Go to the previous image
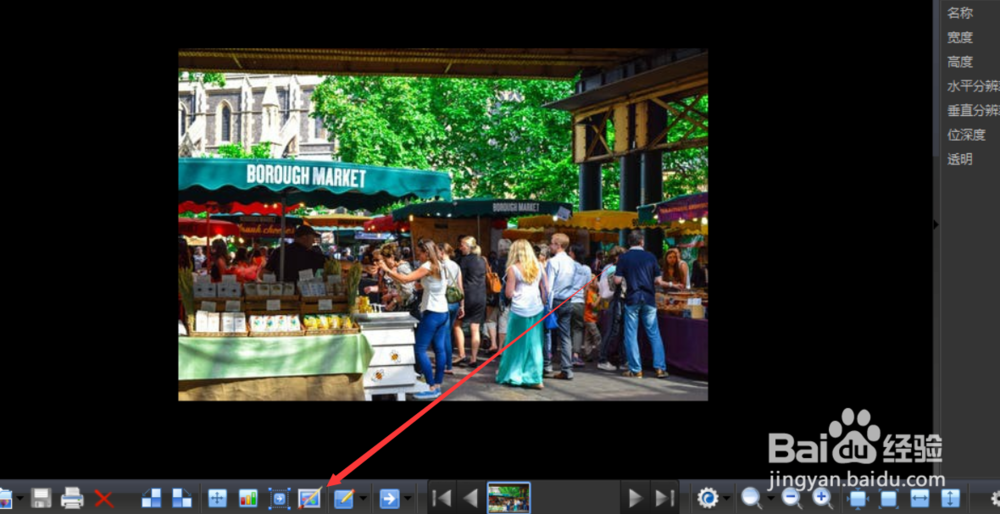This screenshot has height=514, width=1000. point(471,498)
